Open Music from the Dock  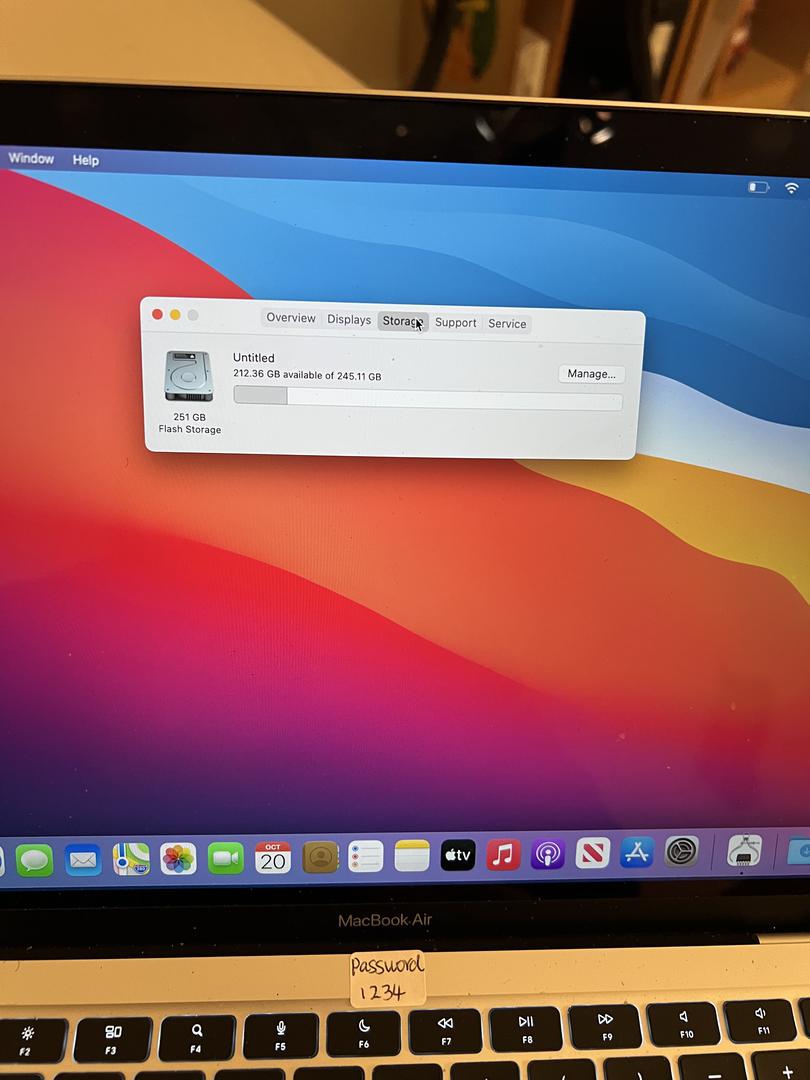503,855
